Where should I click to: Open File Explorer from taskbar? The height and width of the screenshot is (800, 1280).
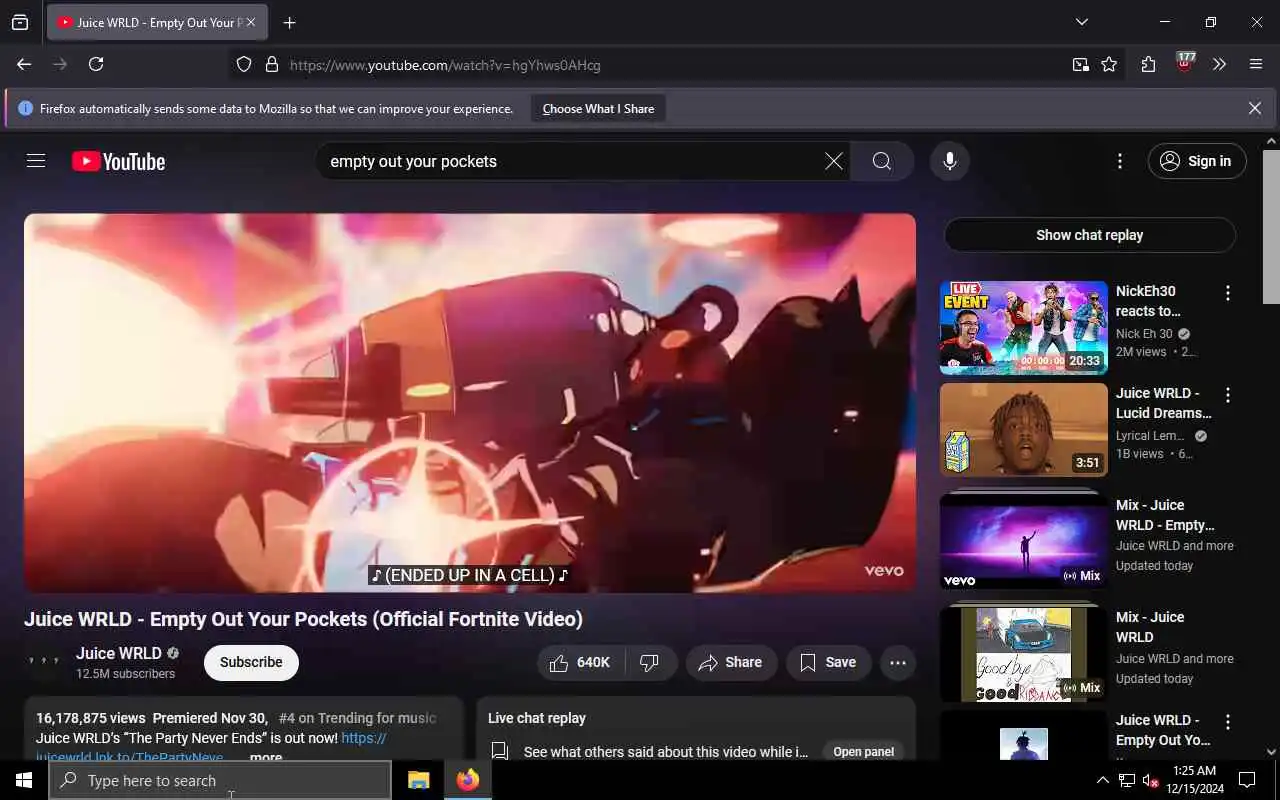[418, 780]
